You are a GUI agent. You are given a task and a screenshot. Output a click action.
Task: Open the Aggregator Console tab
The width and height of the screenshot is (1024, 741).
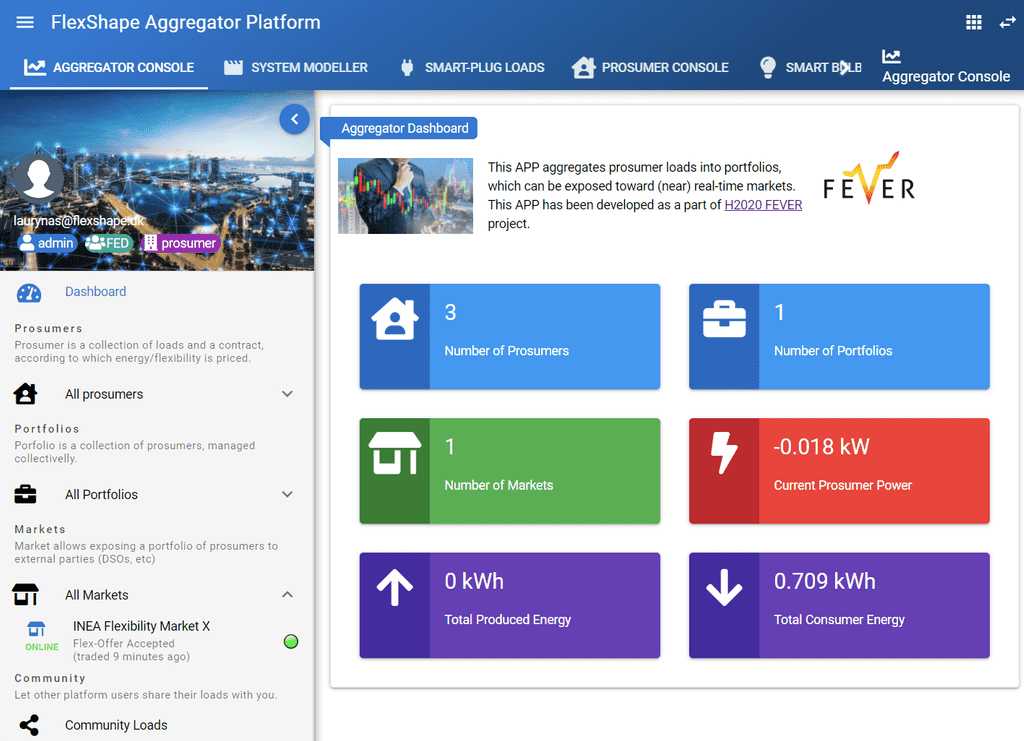coord(110,67)
